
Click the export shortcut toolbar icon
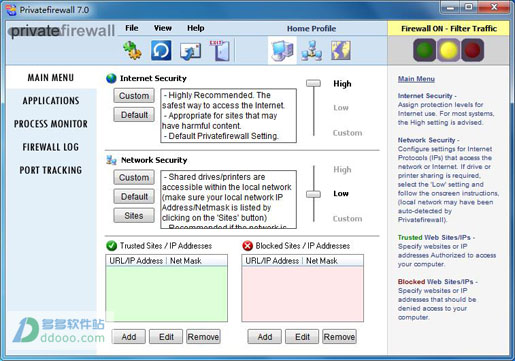pyautogui.click(x=190, y=51)
